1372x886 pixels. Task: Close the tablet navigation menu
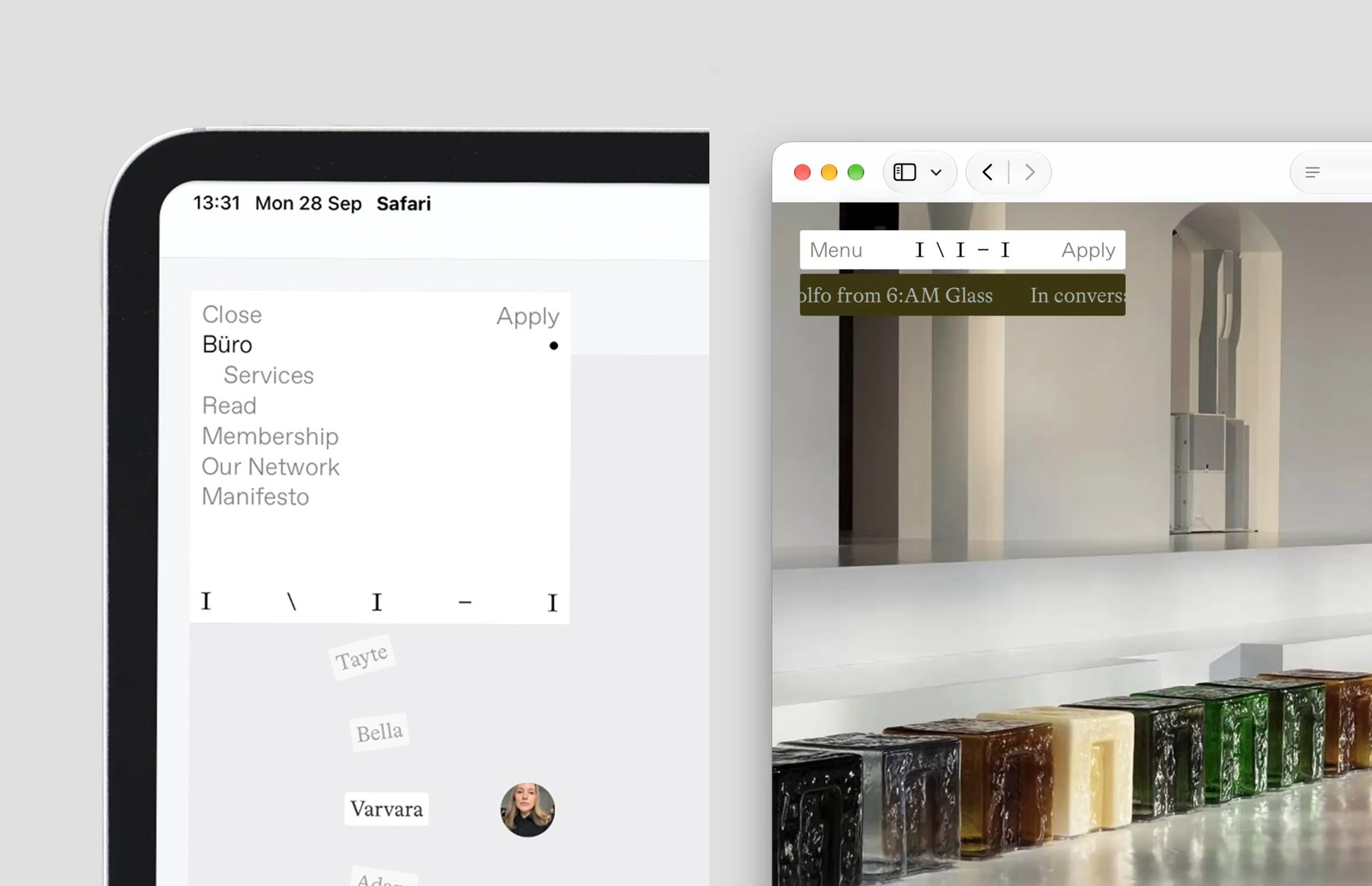tap(232, 315)
